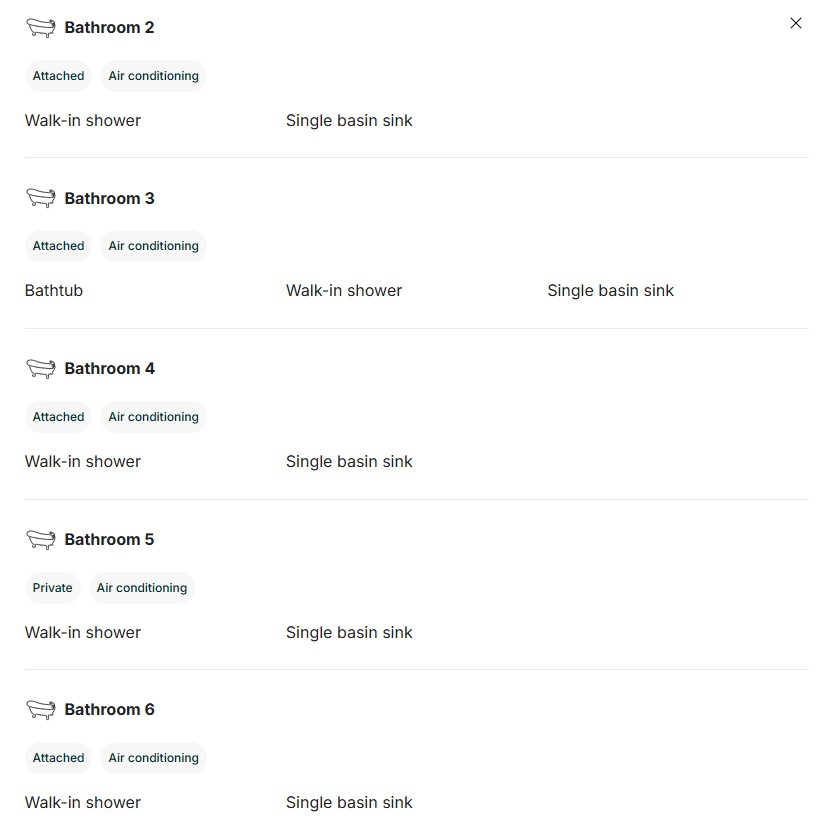Select Air conditioning tag under Bathroom 2
The image size is (837, 824).
(153, 76)
